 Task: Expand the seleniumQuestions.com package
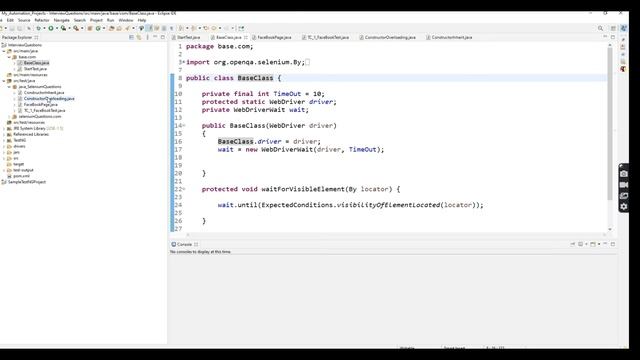(9, 116)
